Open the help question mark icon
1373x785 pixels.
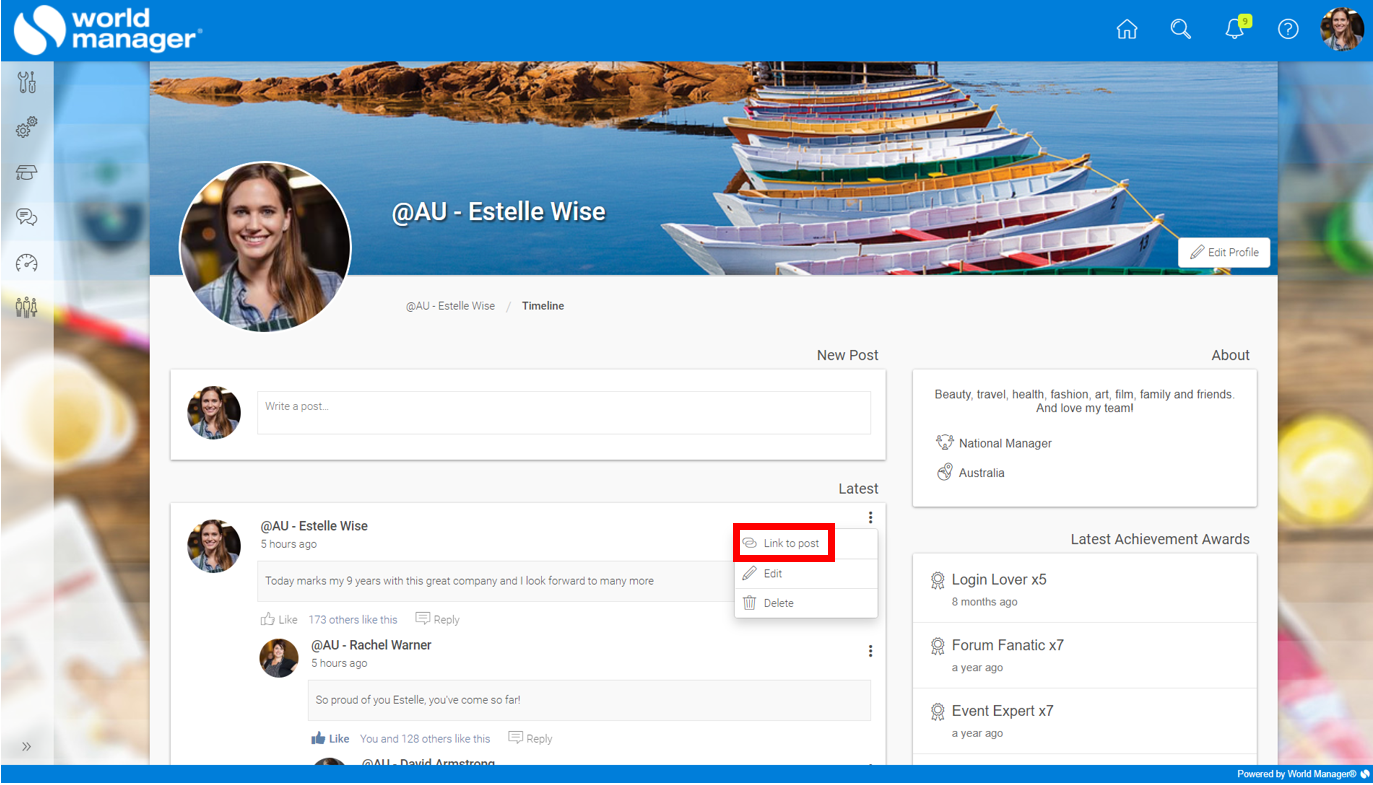(1288, 30)
